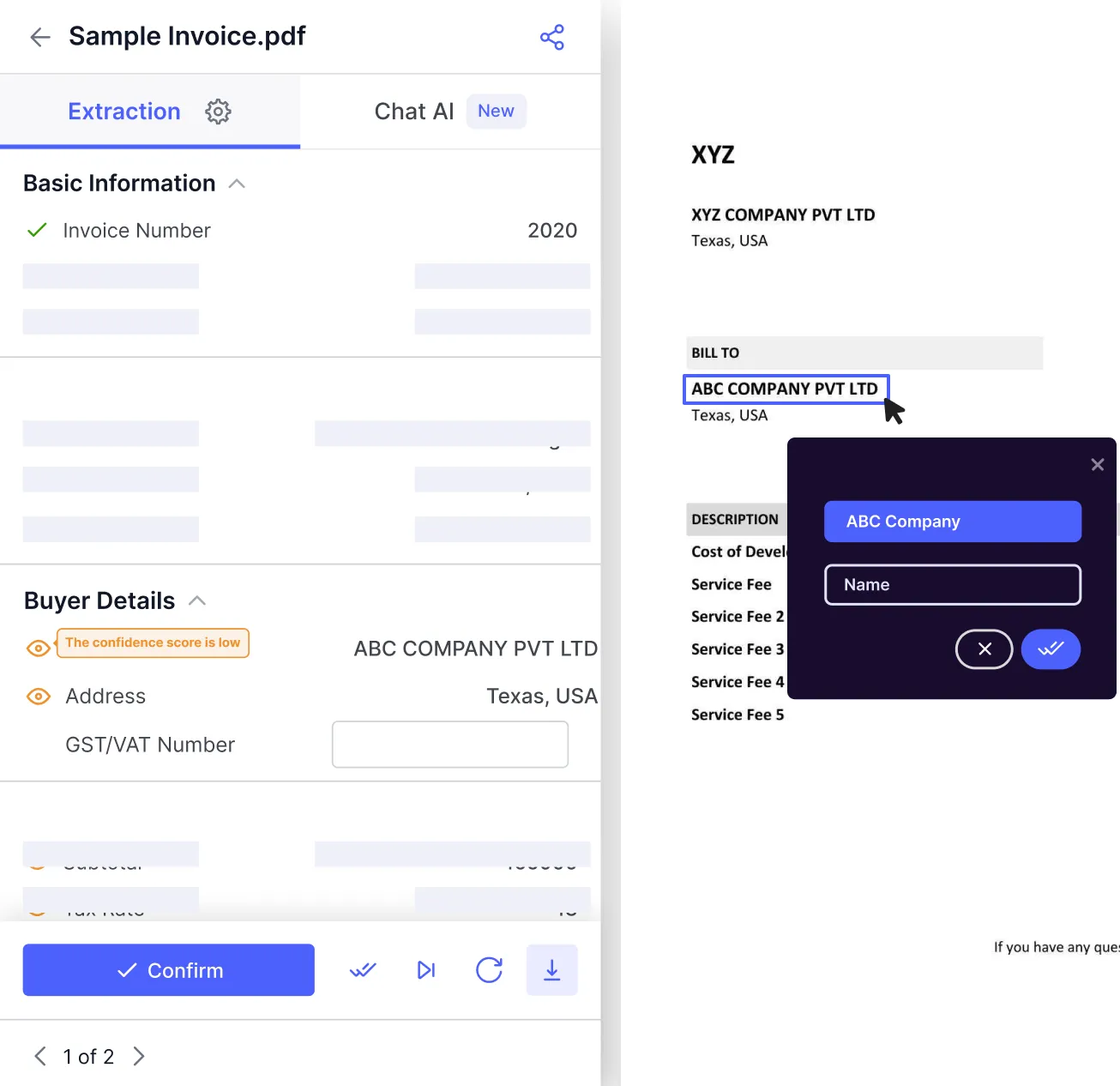Click the Confirm button
The image size is (1120, 1086).
pos(168,970)
